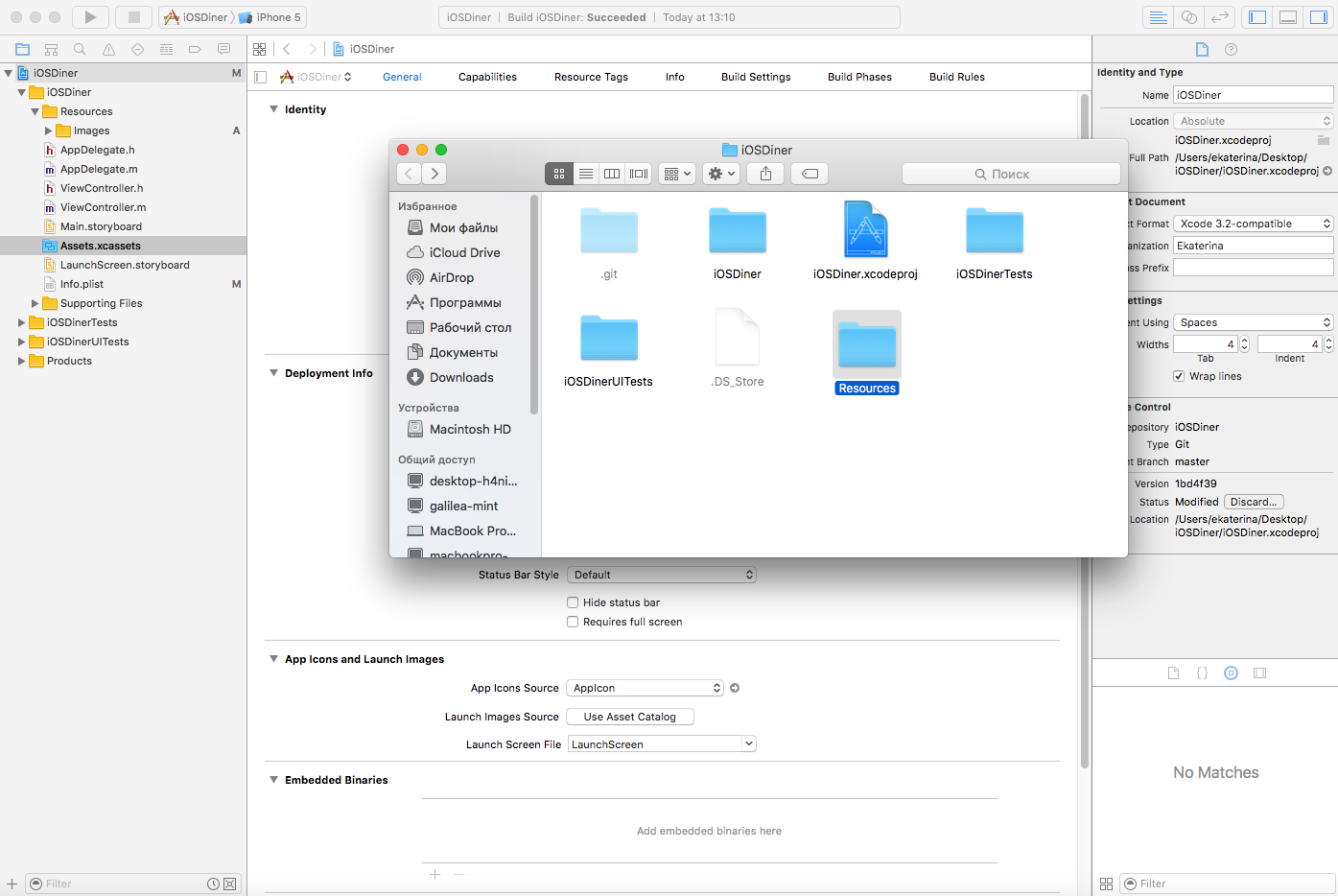Show the Project navigator folder icon
Image resolution: width=1338 pixels, height=896 pixels.
pos(23,49)
